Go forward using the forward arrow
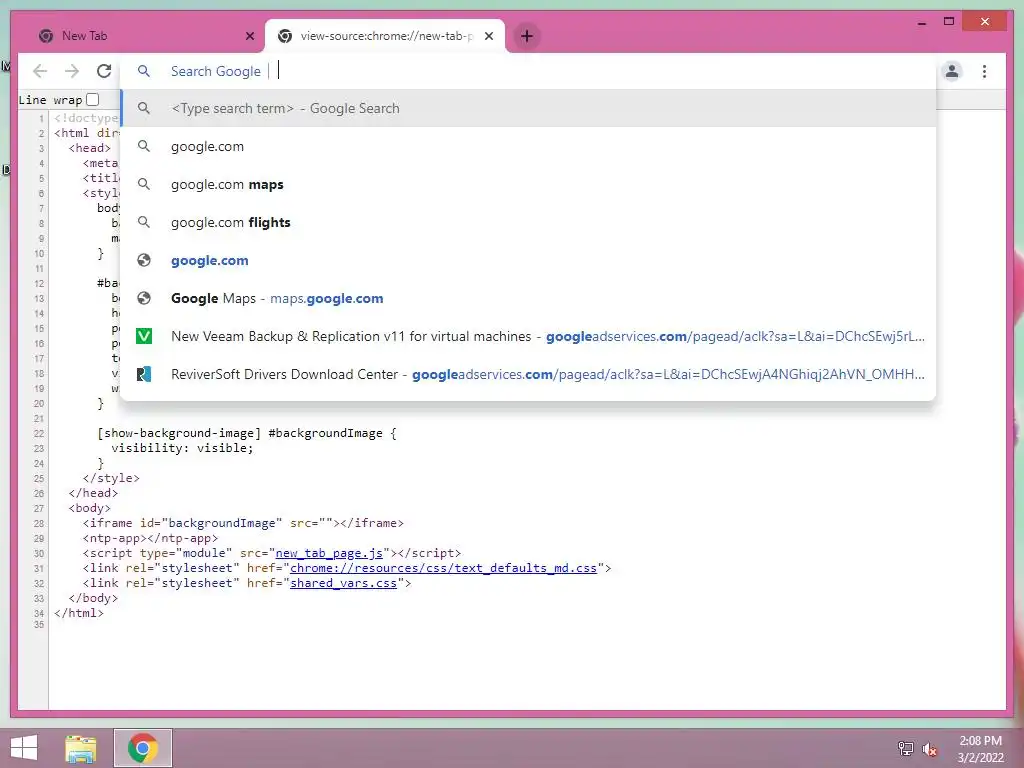 [x=72, y=71]
